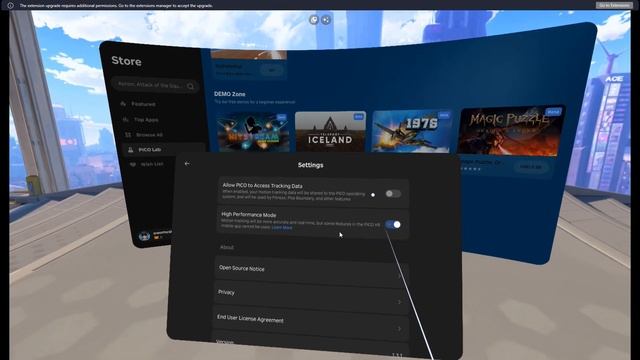Viewport: 640px width, 360px height.
Task: Click the extension upgrade notification text
Action: [x=116, y=6]
